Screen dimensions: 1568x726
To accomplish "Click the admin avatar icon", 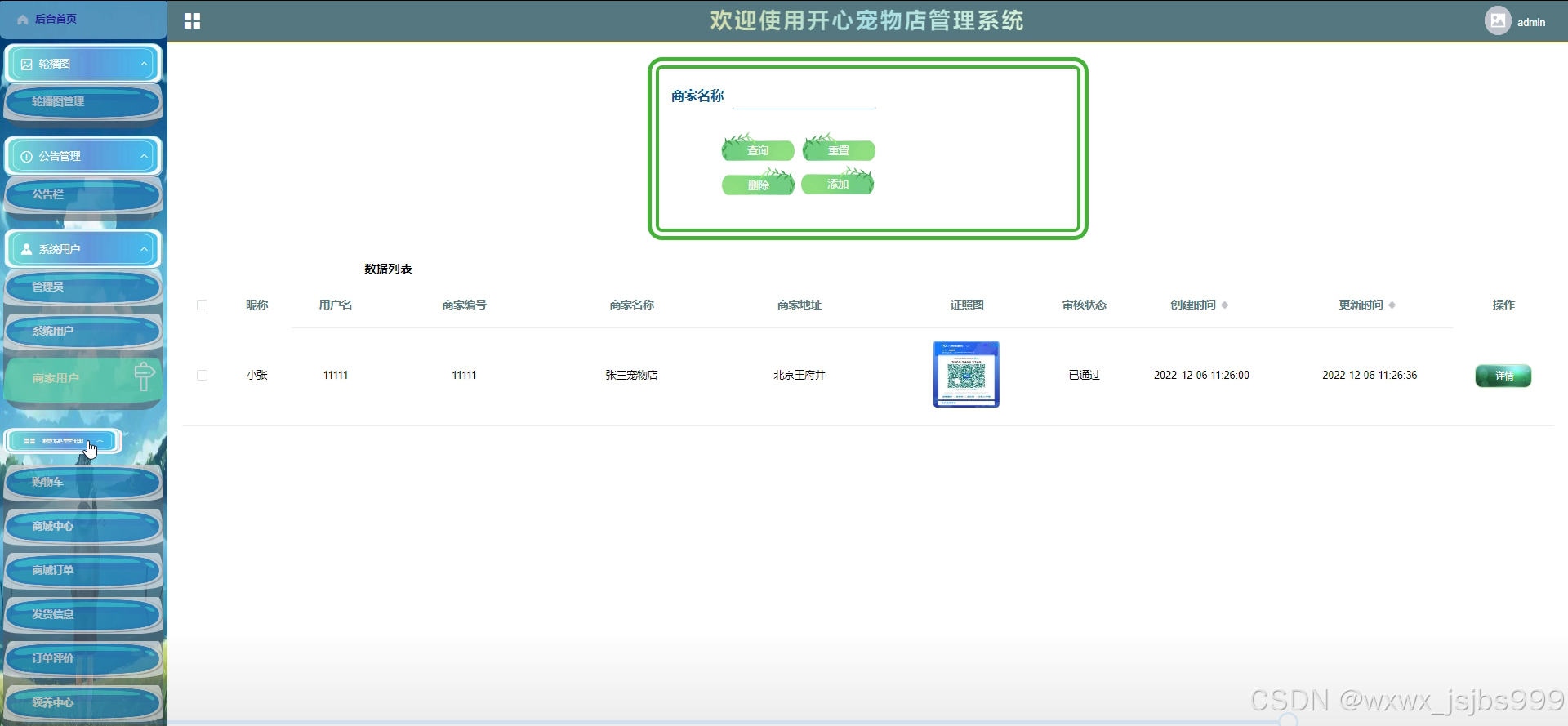I will 1498,21.
